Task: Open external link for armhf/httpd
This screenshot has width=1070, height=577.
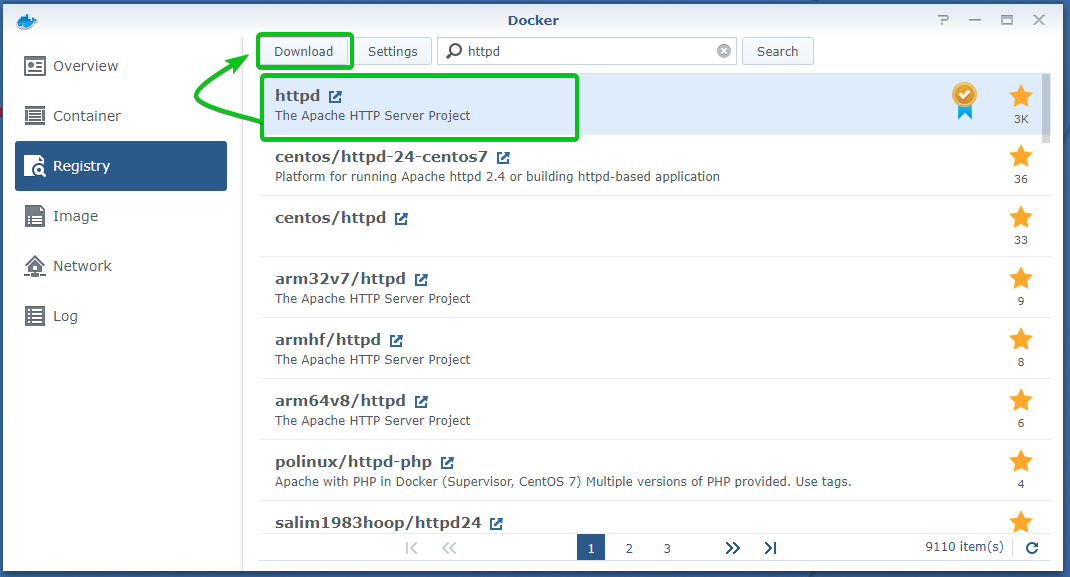Action: click(396, 340)
